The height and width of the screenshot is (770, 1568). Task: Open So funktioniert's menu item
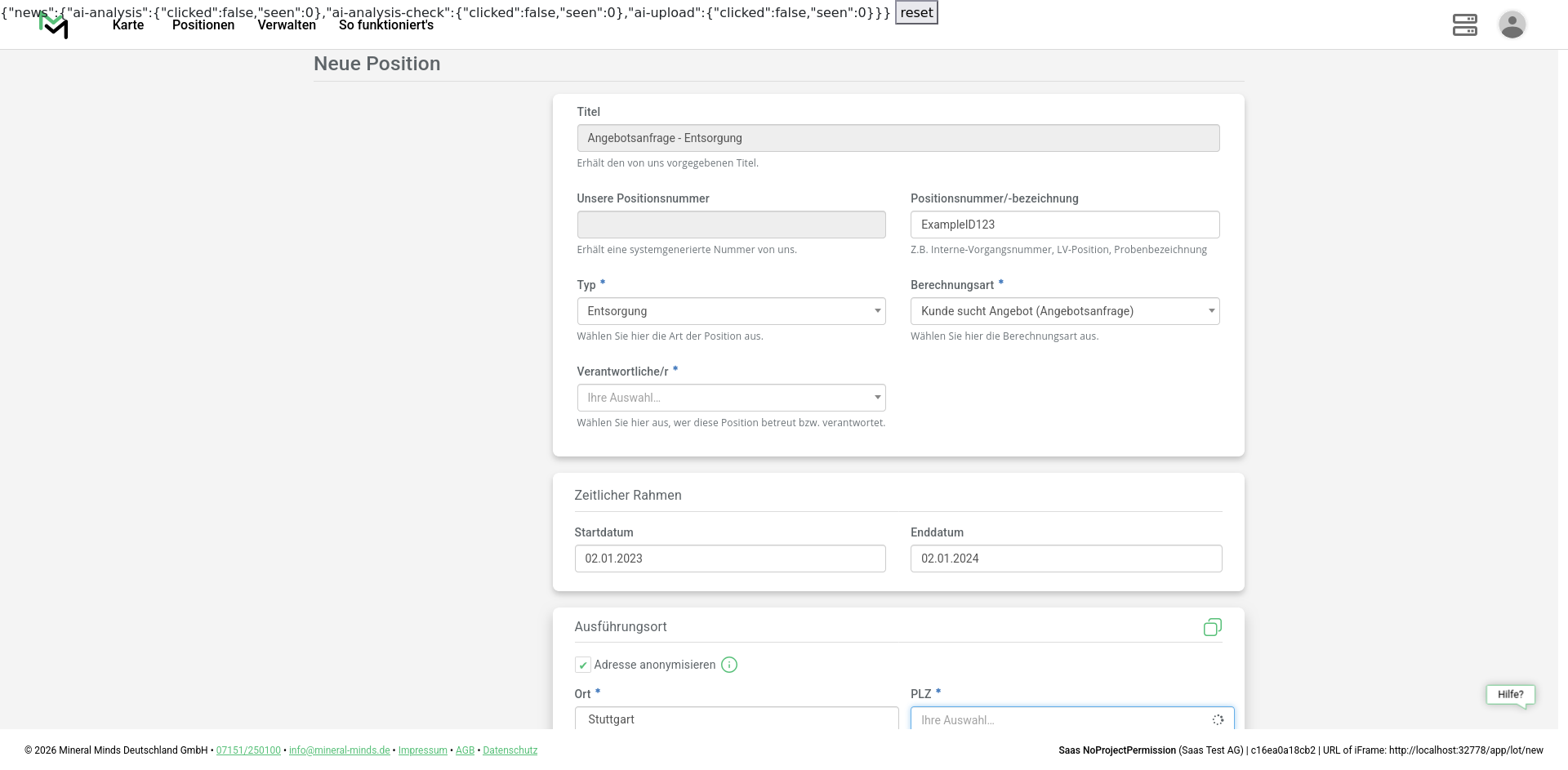[x=386, y=25]
